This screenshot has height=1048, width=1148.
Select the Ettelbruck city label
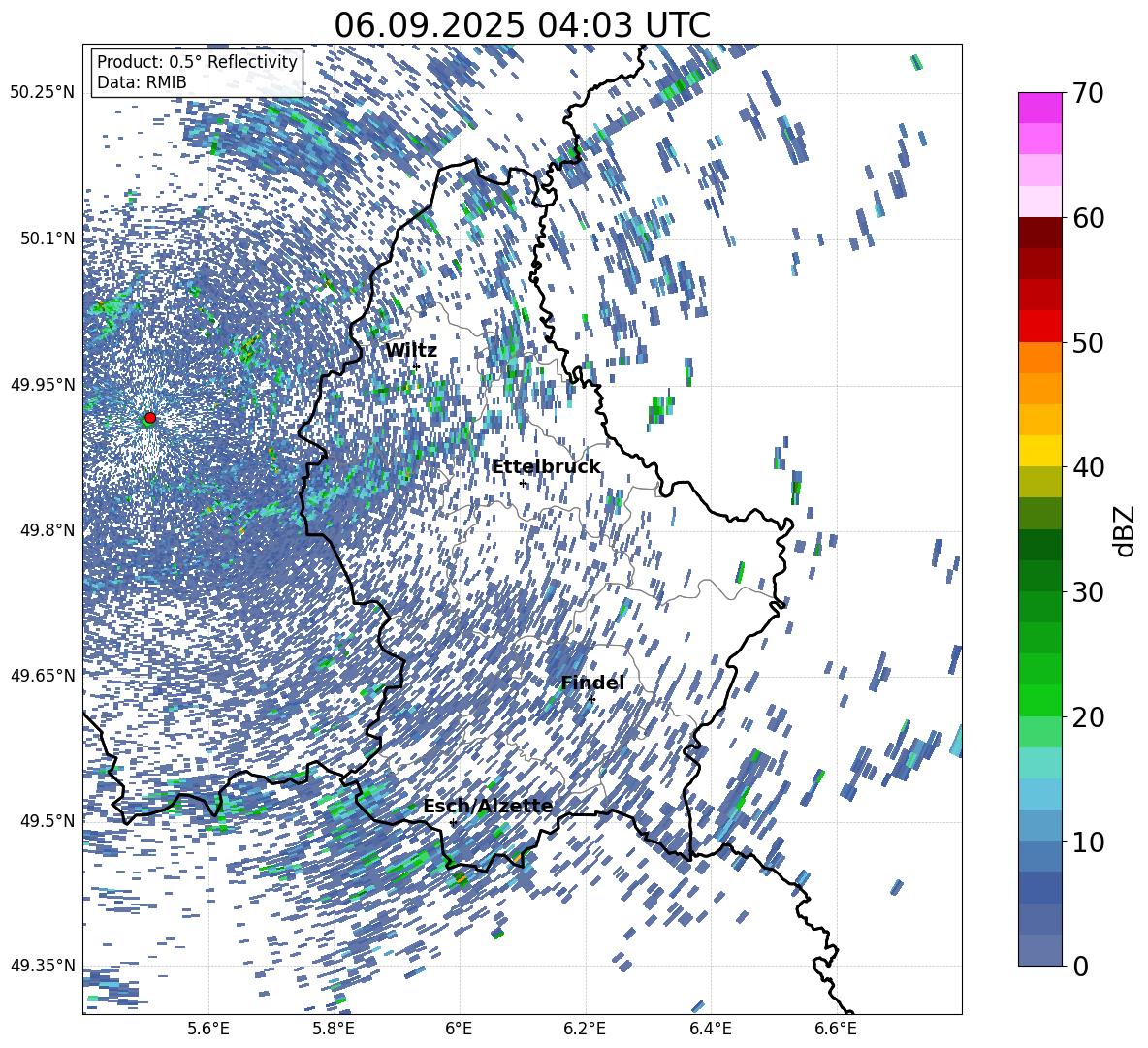tap(546, 466)
